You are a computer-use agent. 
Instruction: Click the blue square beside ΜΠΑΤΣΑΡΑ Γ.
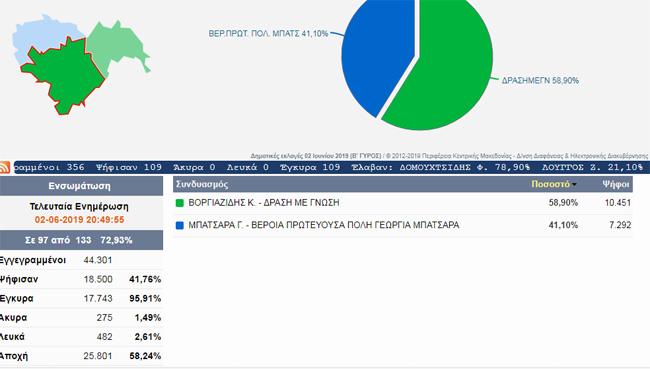coord(179,225)
